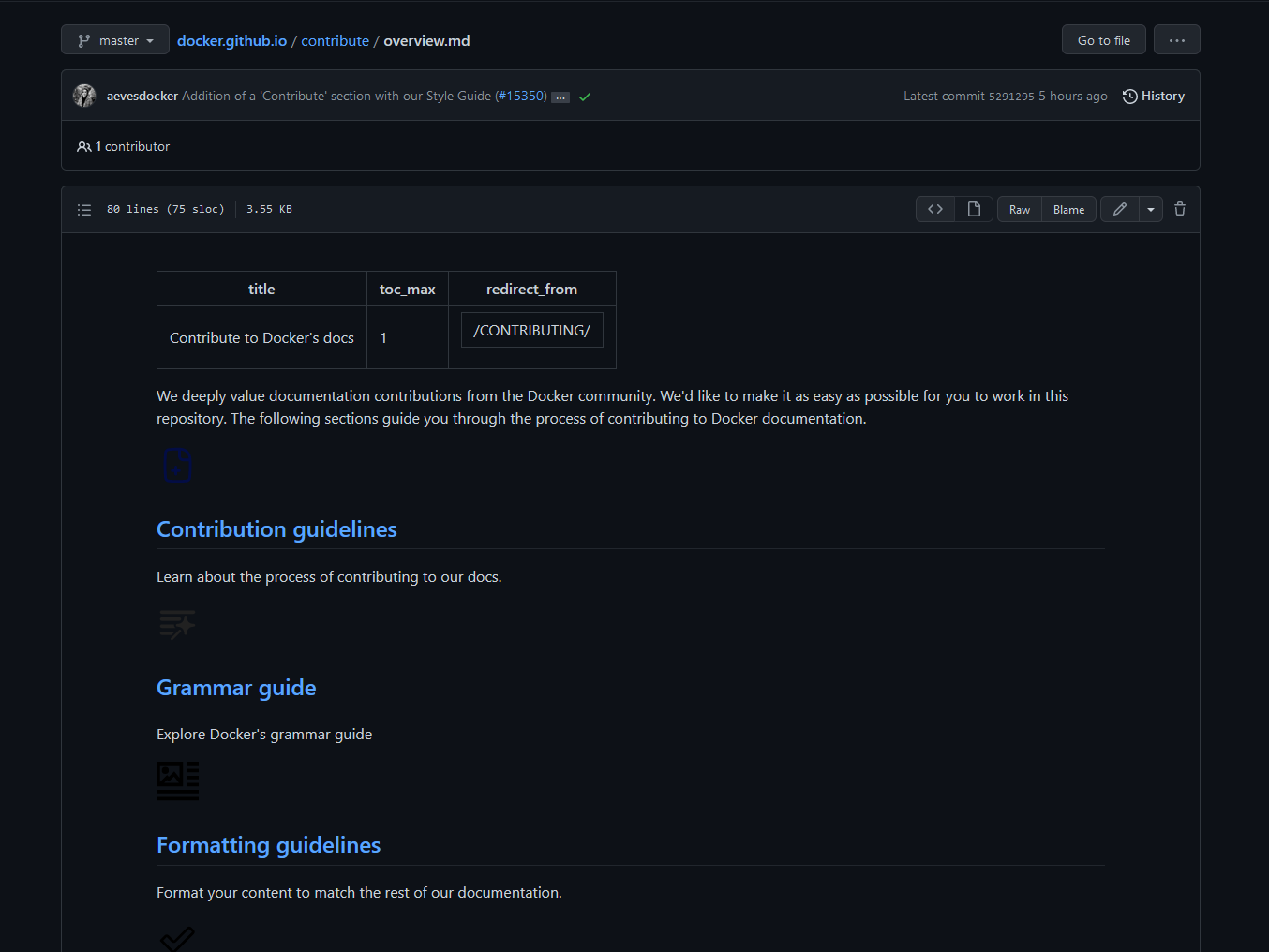The height and width of the screenshot is (952, 1269).
Task: Edit this file with pencil icon
Action: (1120, 209)
